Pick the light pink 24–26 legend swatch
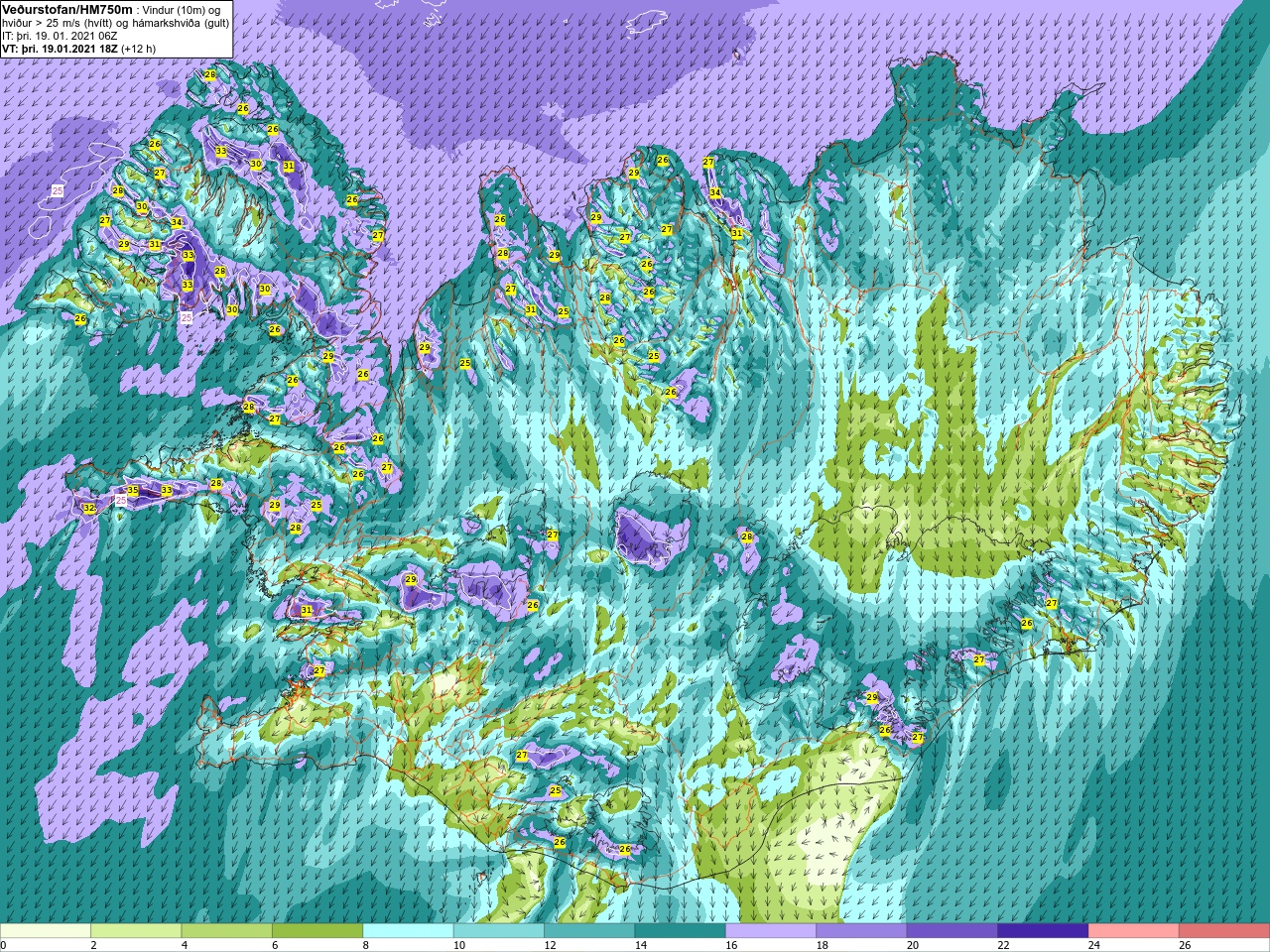The image size is (1270, 952). pyautogui.click(x=1134, y=931)
